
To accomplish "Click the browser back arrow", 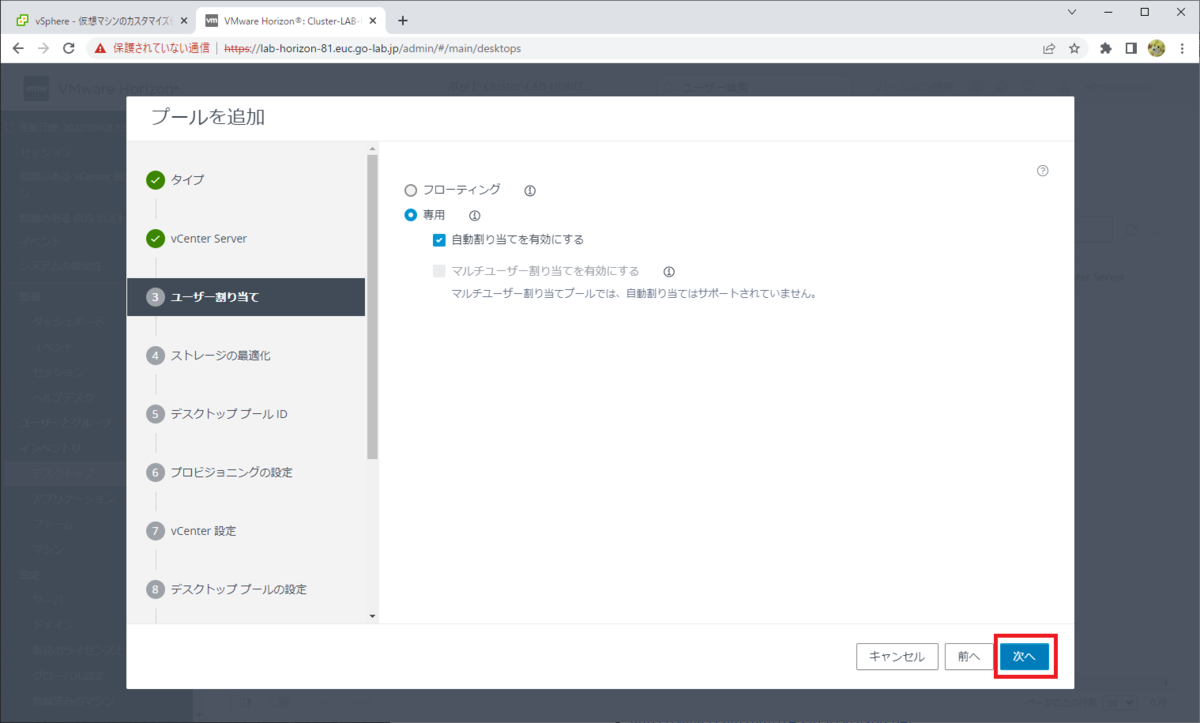I will [18, 48].
